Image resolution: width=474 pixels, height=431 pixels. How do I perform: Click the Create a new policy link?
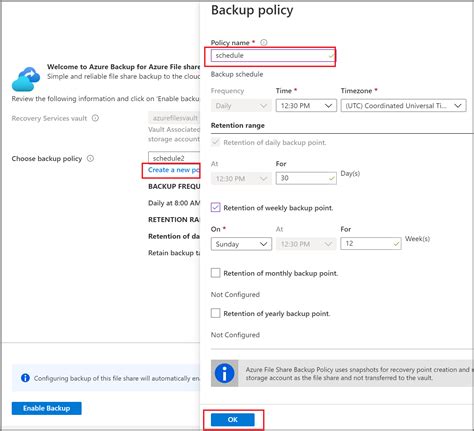click(174, 170)
